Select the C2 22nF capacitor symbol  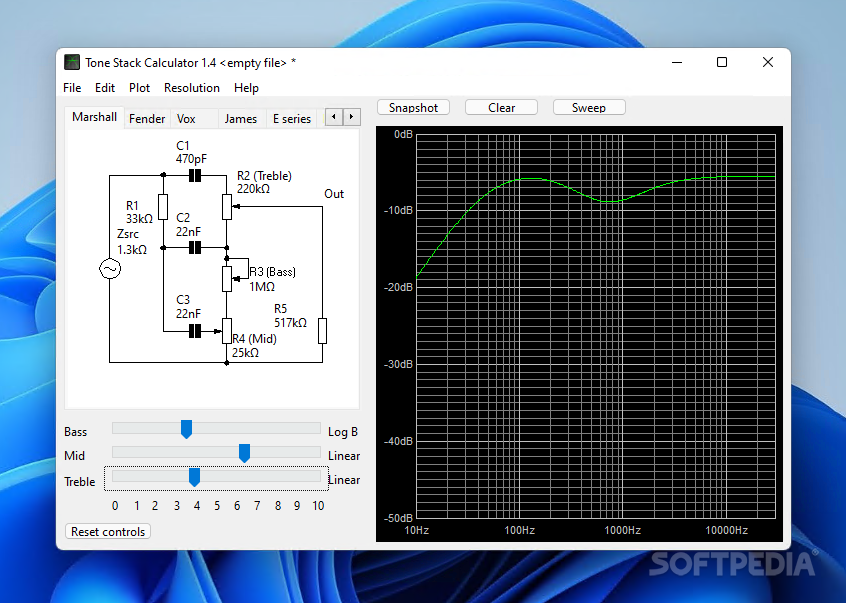195,248
